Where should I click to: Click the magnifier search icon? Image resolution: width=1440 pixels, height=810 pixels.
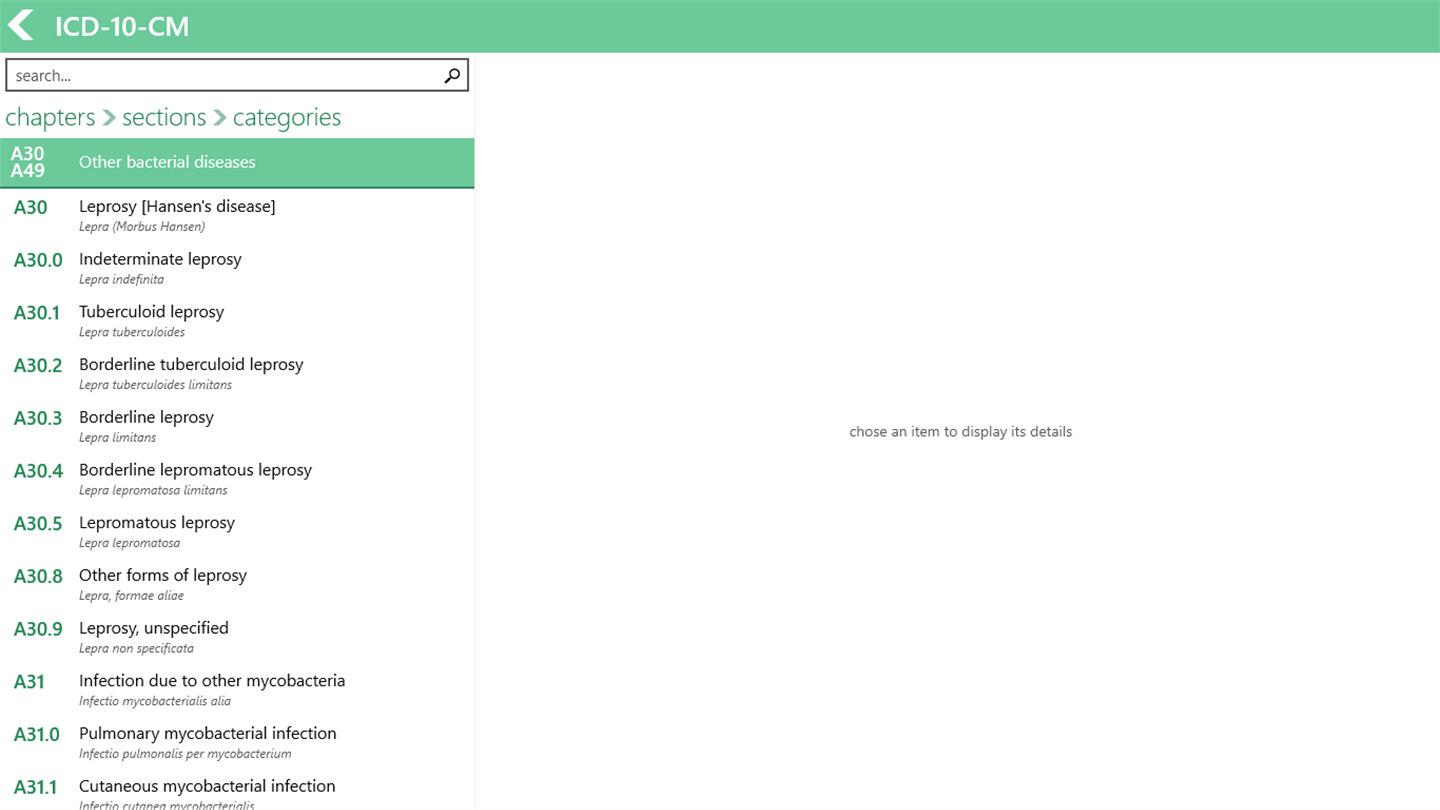[x=452, y=75]
